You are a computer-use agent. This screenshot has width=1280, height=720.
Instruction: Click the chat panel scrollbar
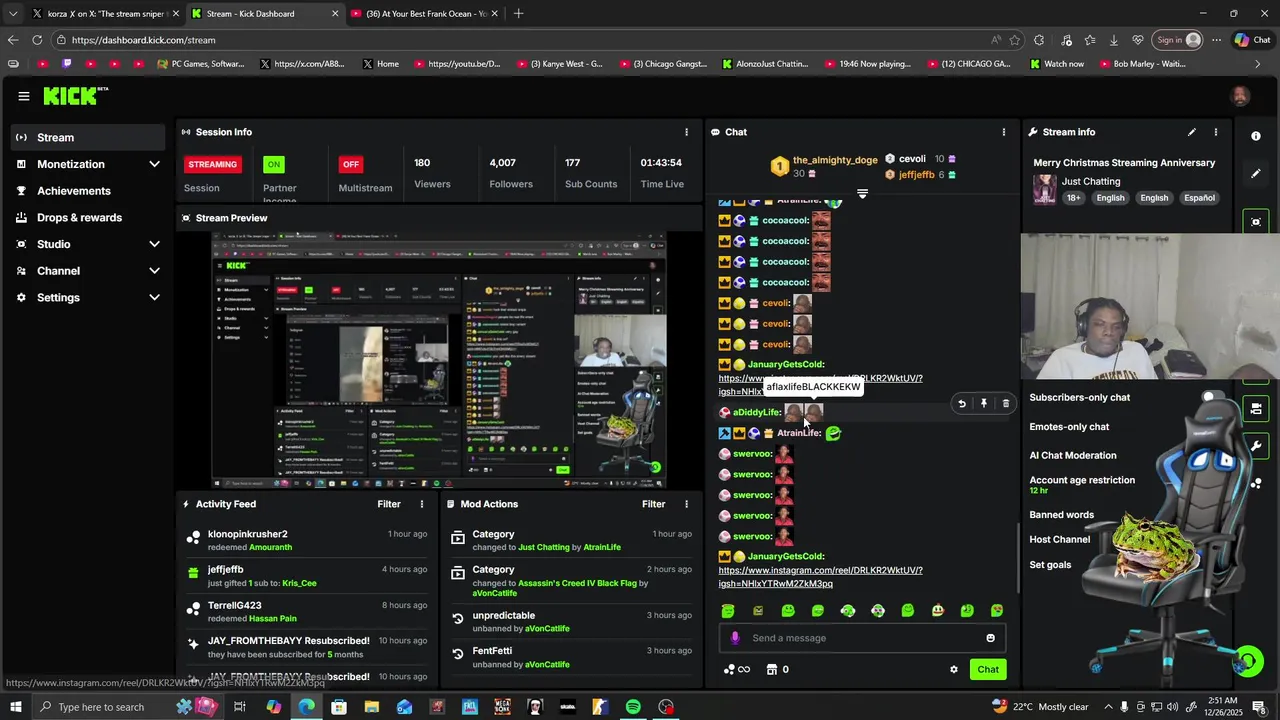(1018, 560)
